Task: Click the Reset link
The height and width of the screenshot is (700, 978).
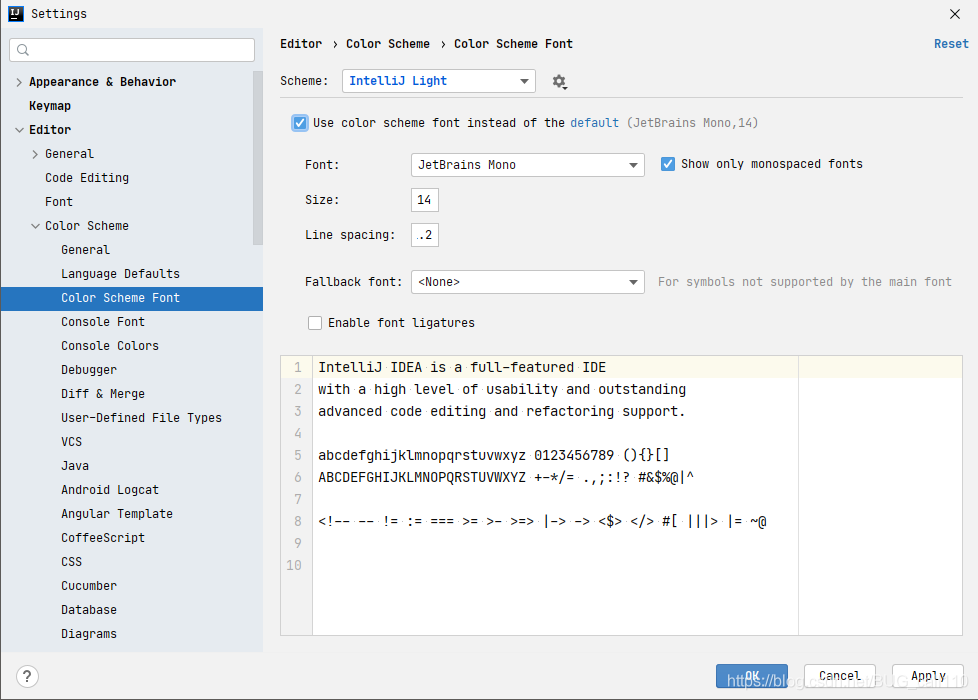Action: 951,43
